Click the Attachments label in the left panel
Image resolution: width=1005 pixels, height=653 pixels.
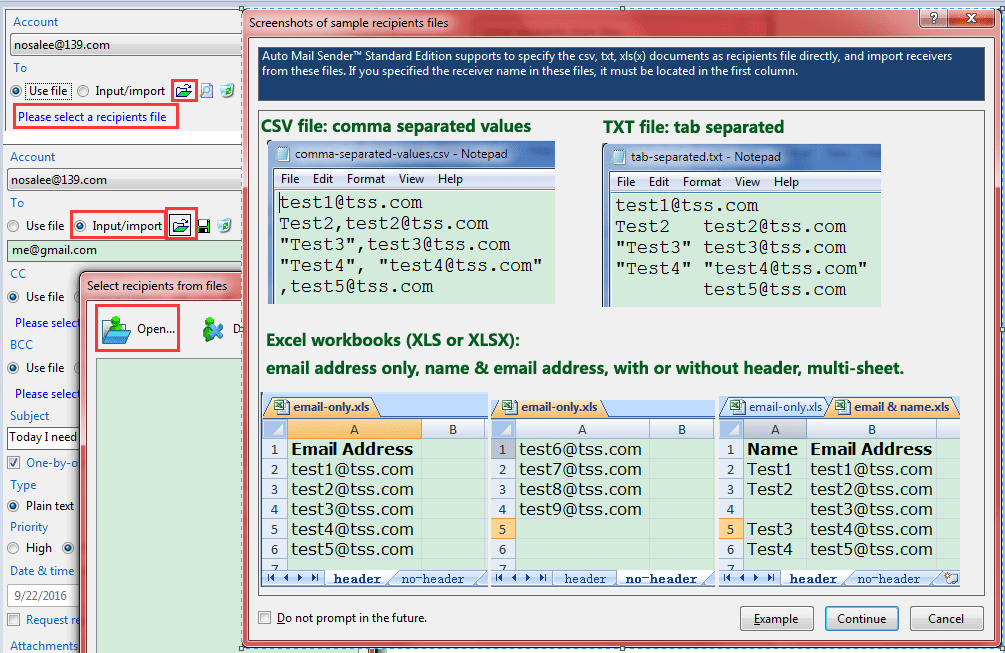[x=44, y=645]
